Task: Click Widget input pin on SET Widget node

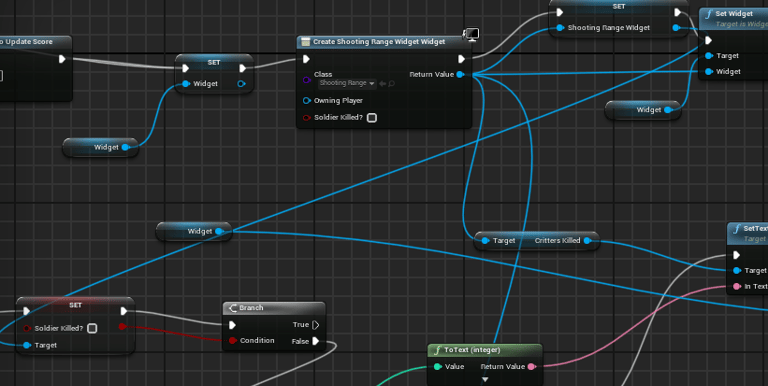Action: tap(186, 84)
